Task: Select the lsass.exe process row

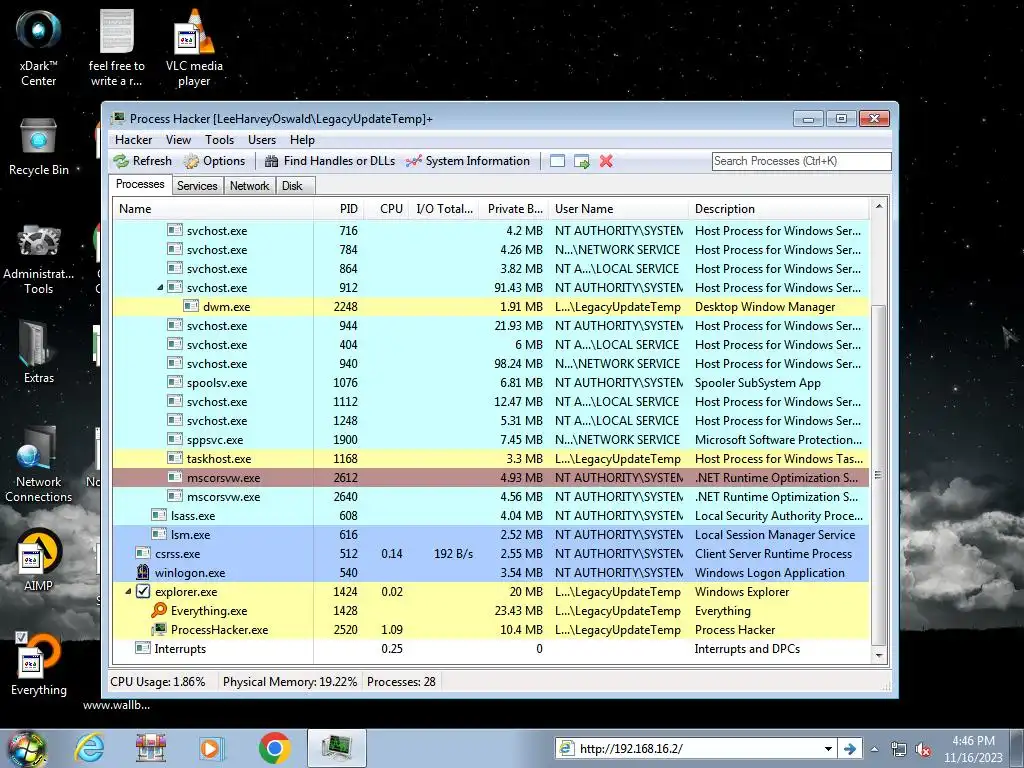Action: point(490,516)
